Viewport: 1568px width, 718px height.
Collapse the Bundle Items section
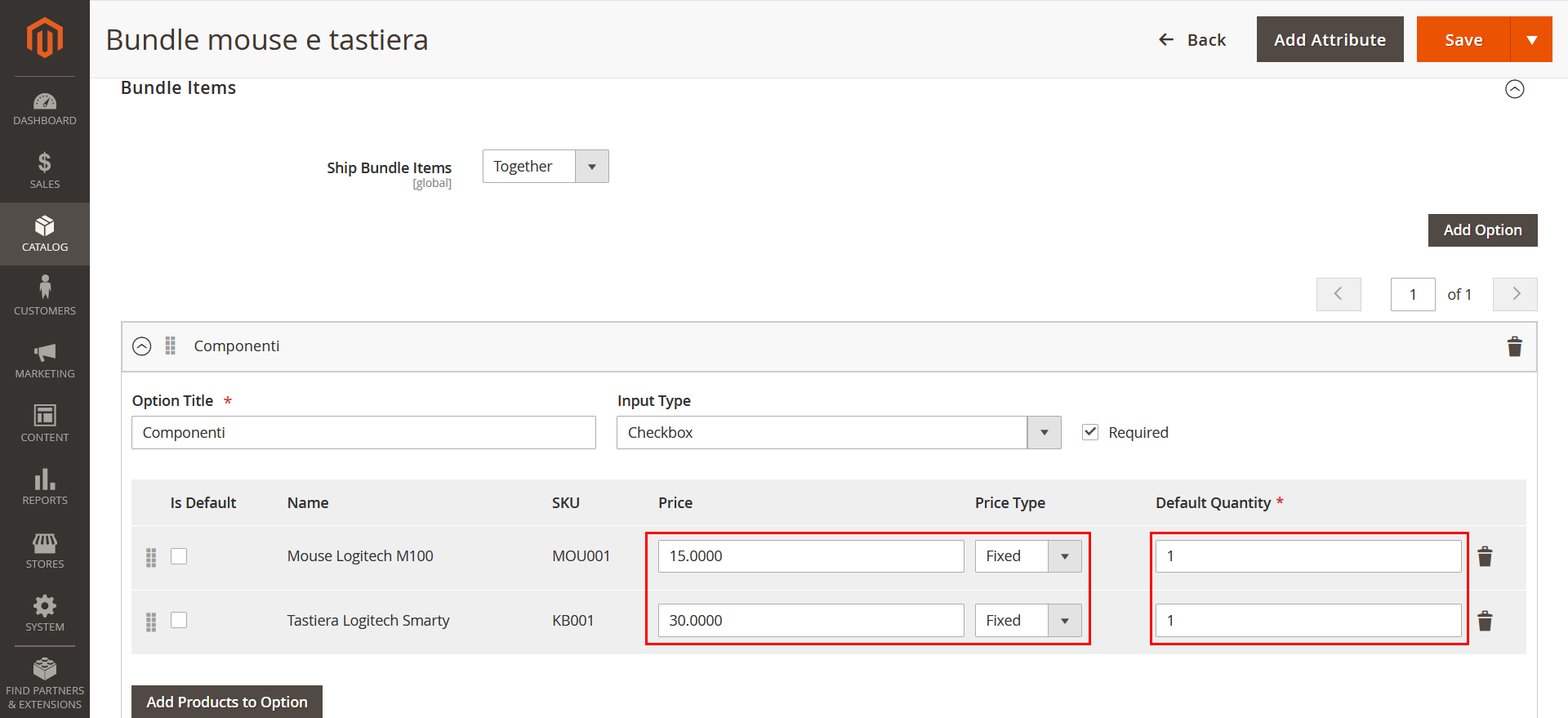[x=1515, y=89]
